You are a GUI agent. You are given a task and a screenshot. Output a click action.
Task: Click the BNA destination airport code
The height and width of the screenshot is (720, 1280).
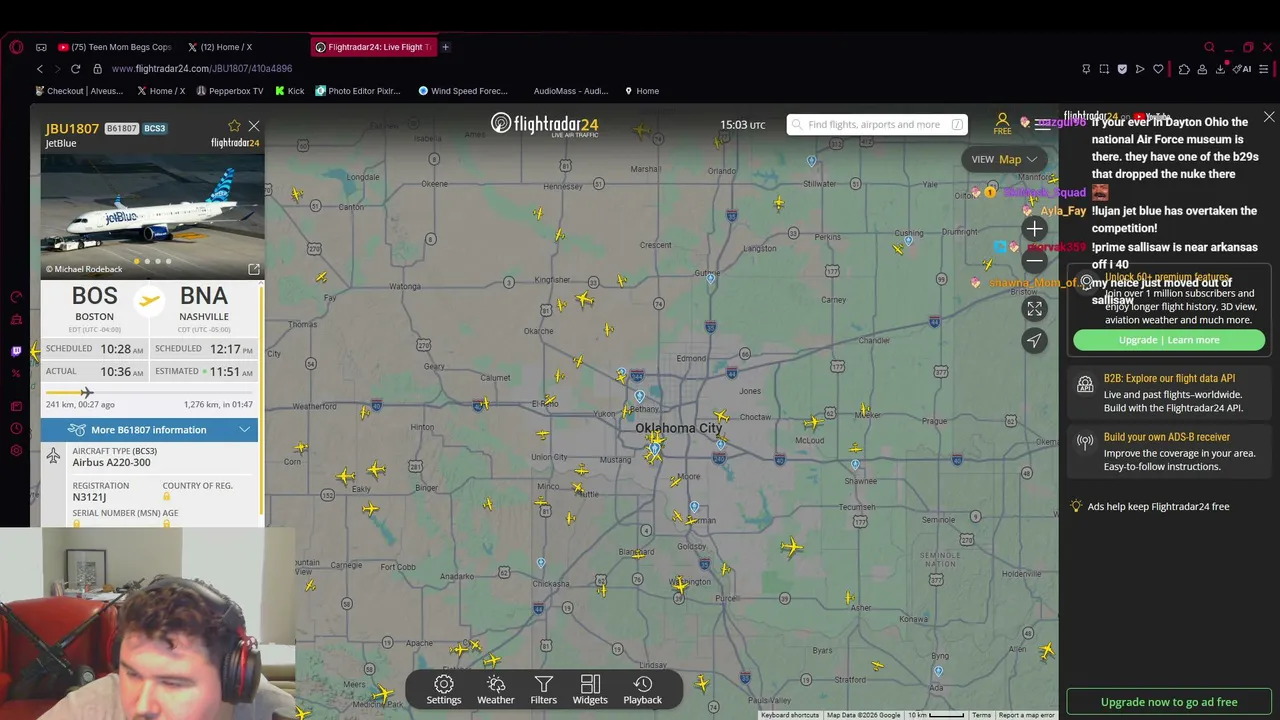(x=204, y=297)
